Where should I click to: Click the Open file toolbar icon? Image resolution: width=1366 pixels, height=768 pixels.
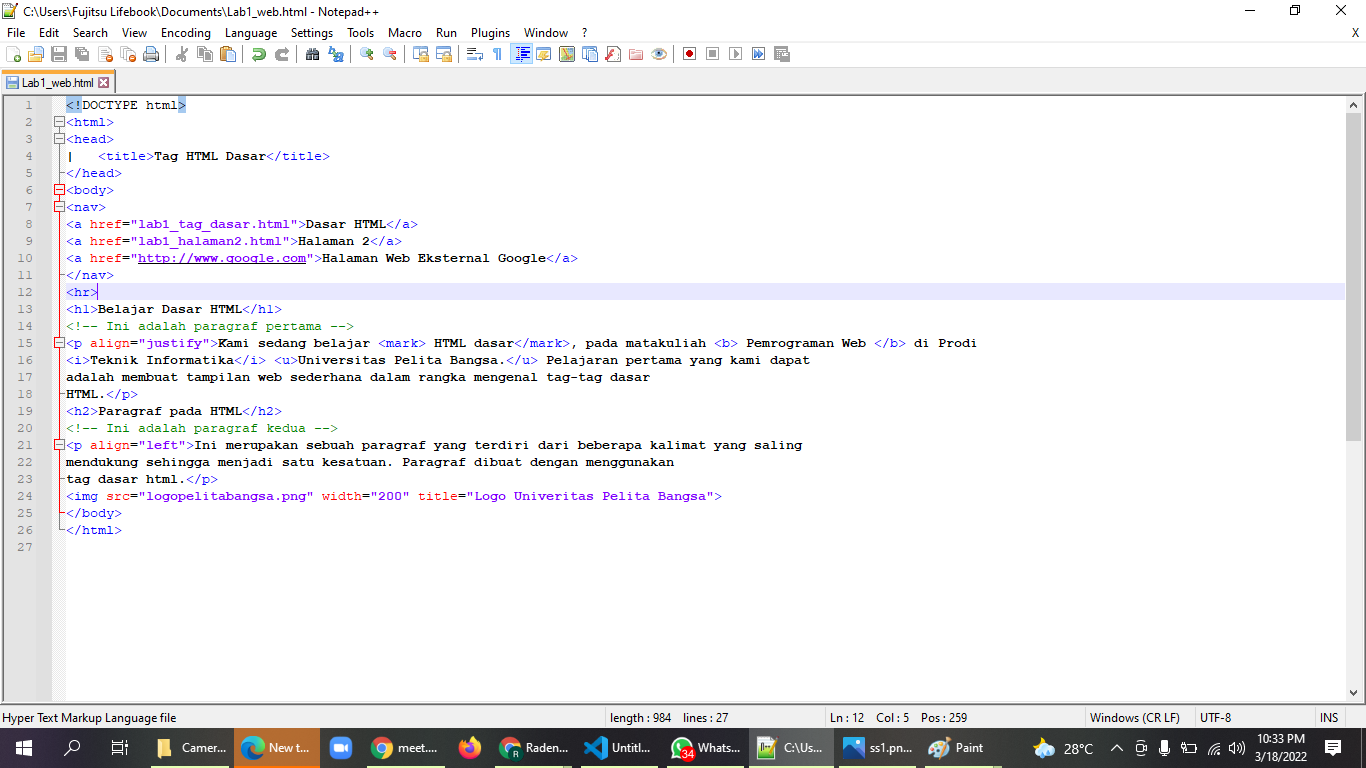click(36, 54)
